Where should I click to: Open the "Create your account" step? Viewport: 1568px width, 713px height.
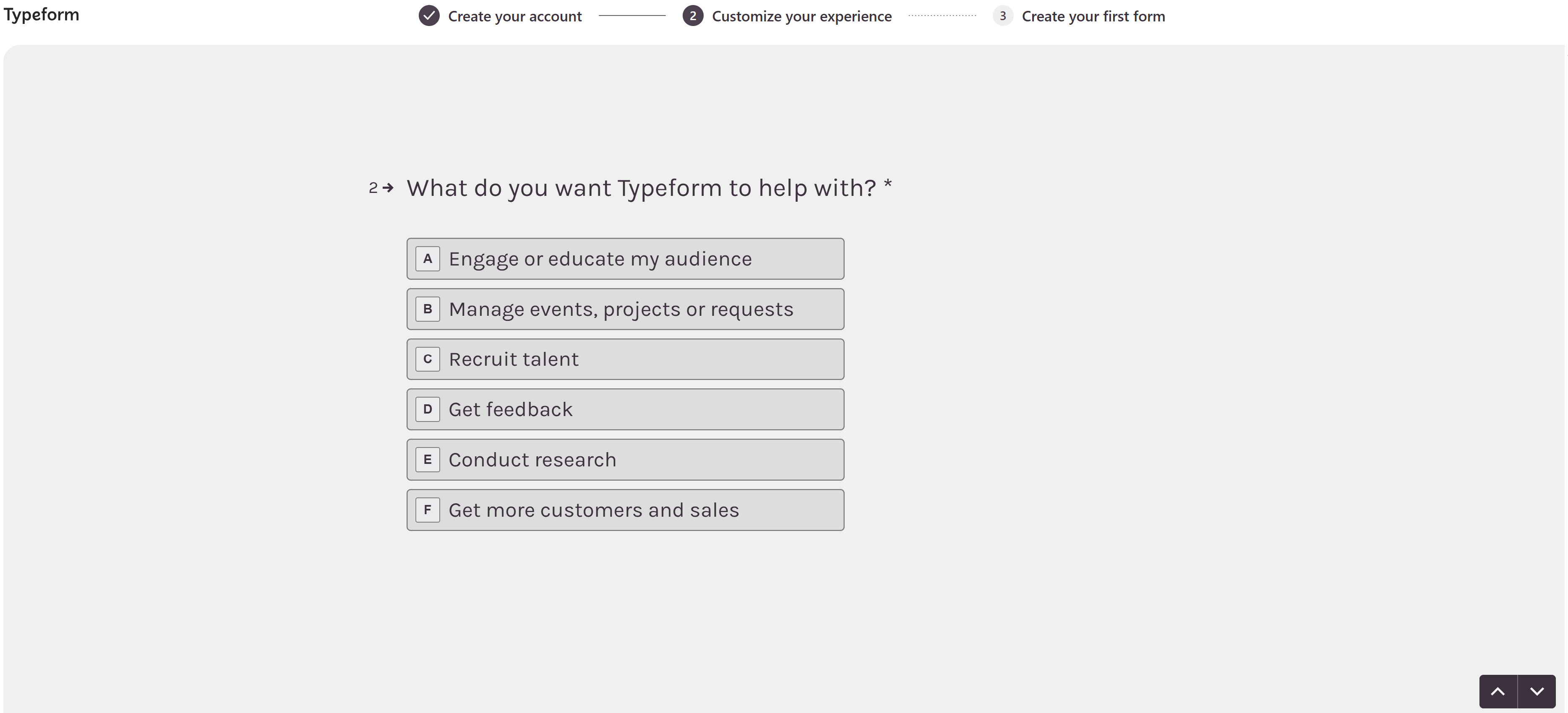pyautogui.click(x=515, y=16)
